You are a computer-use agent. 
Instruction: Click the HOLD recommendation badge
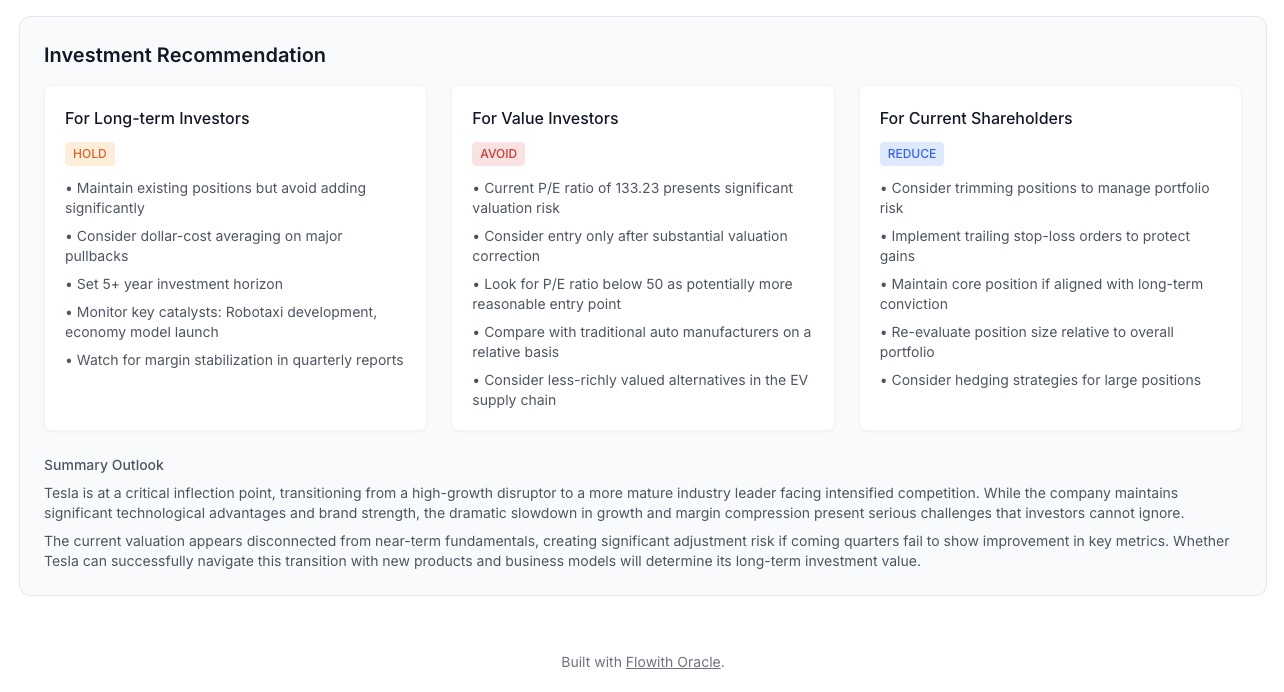tap(90, 154)
